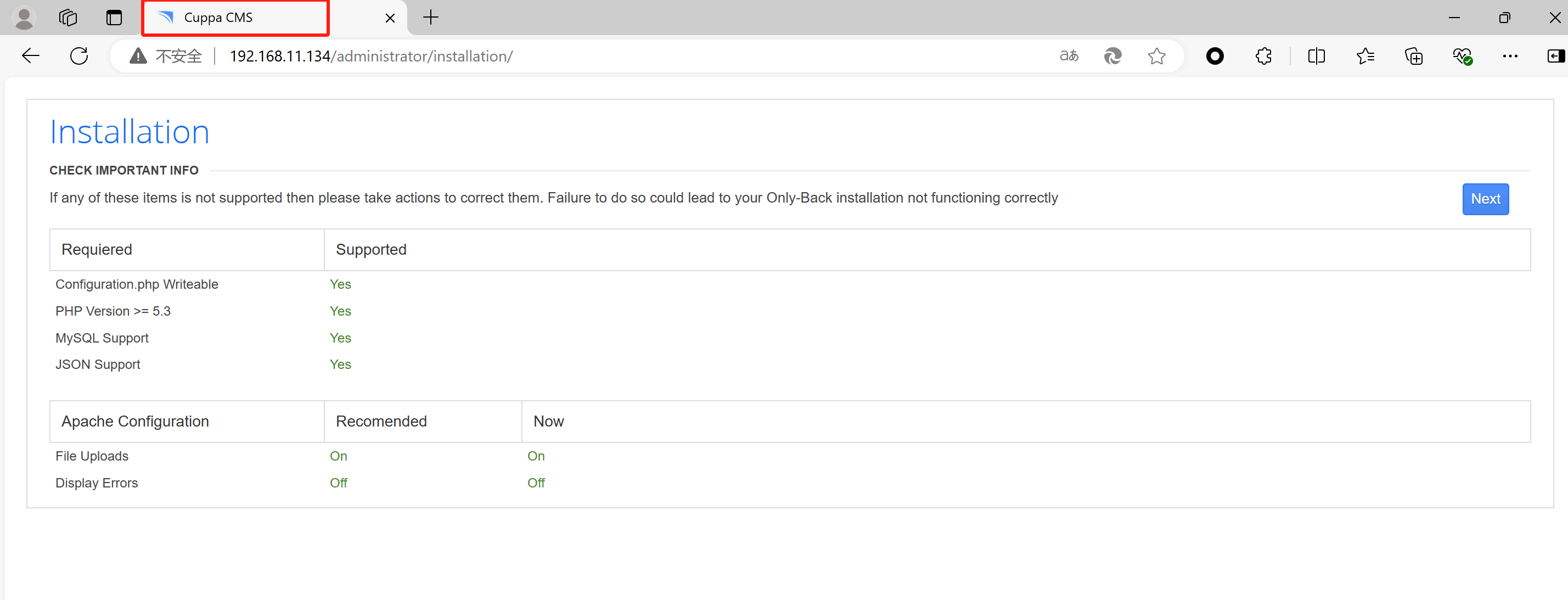This screenshot has width=1568, height=600.
Task: Click the address bar URL
Action: click(372, 56)
